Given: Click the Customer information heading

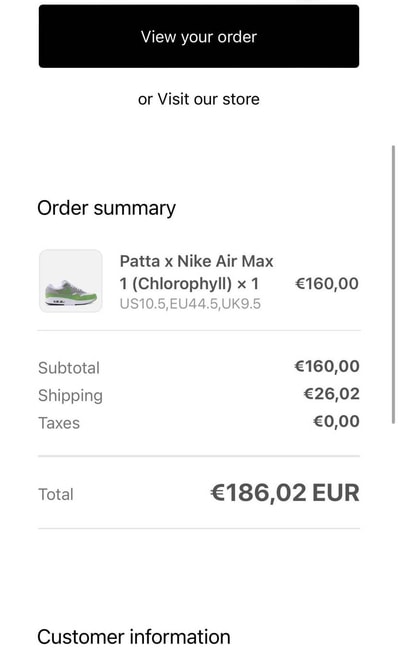Looking at the screenshot, I should [x=134, y=636].
